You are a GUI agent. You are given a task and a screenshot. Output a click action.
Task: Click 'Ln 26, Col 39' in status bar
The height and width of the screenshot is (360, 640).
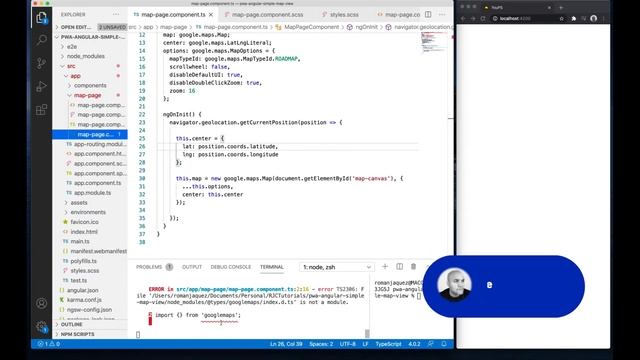pyautogui.click(x=286, y=344)
